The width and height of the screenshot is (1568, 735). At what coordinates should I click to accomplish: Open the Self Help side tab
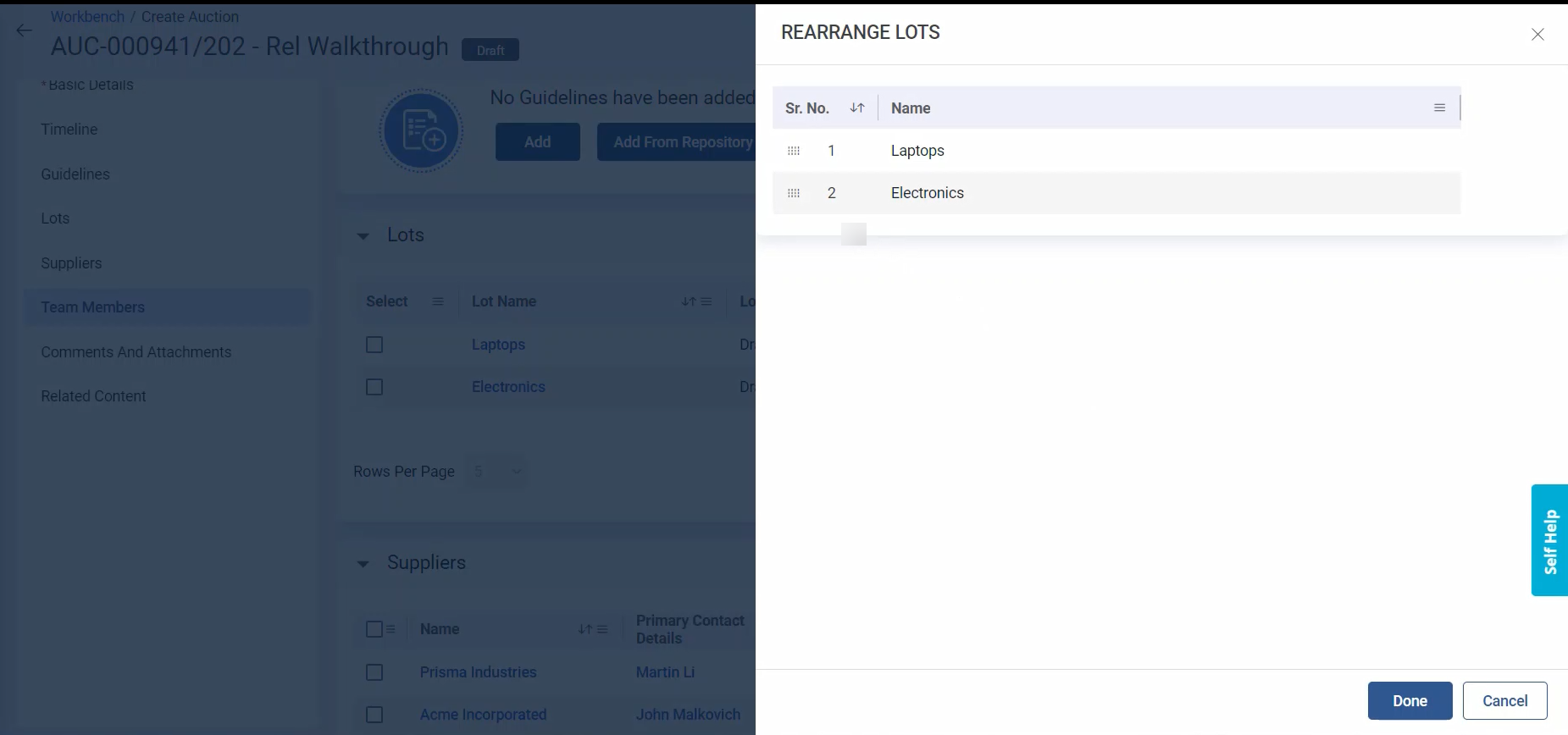point(1549,540)
